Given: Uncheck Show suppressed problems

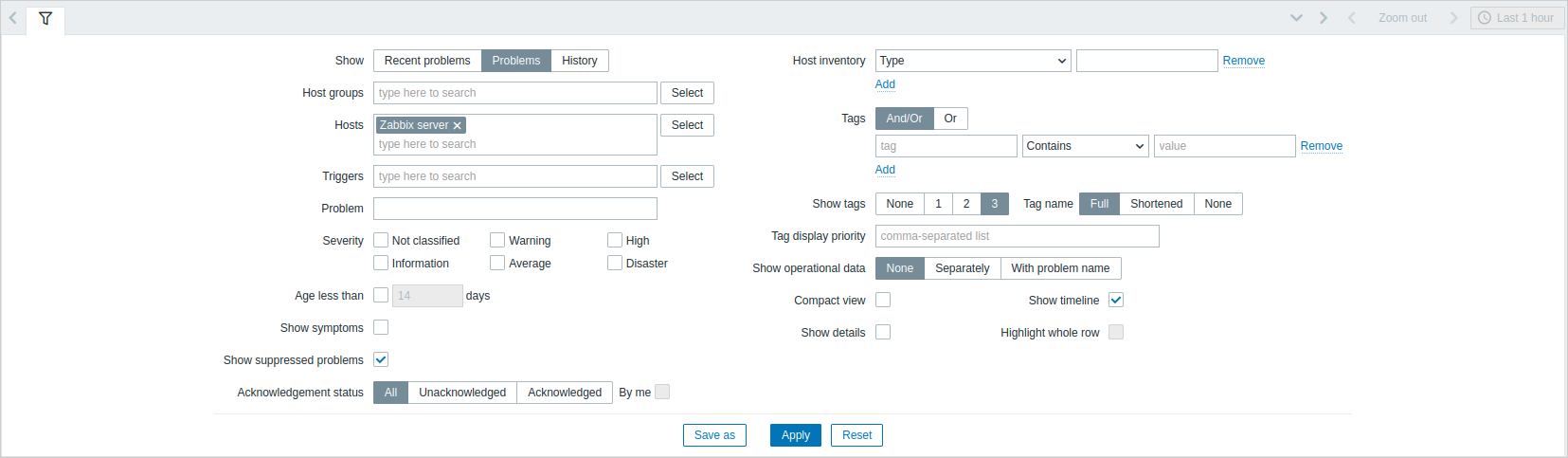Looking at the screenshot, I should 381,359.
